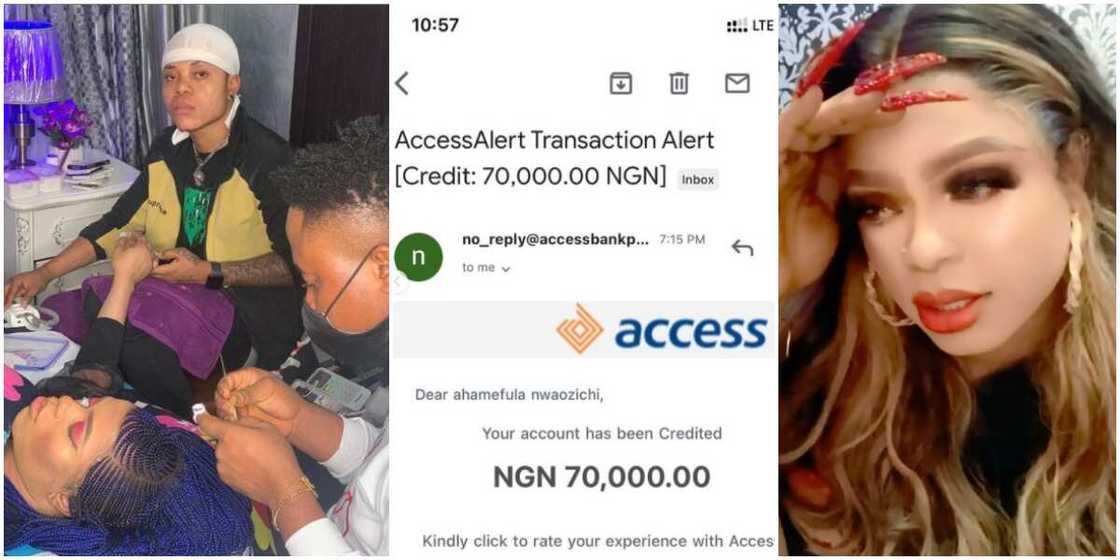Open sender no_reply@accessbankp... address
Viewport: 1120px width, 560px height.
pos(555,240)
